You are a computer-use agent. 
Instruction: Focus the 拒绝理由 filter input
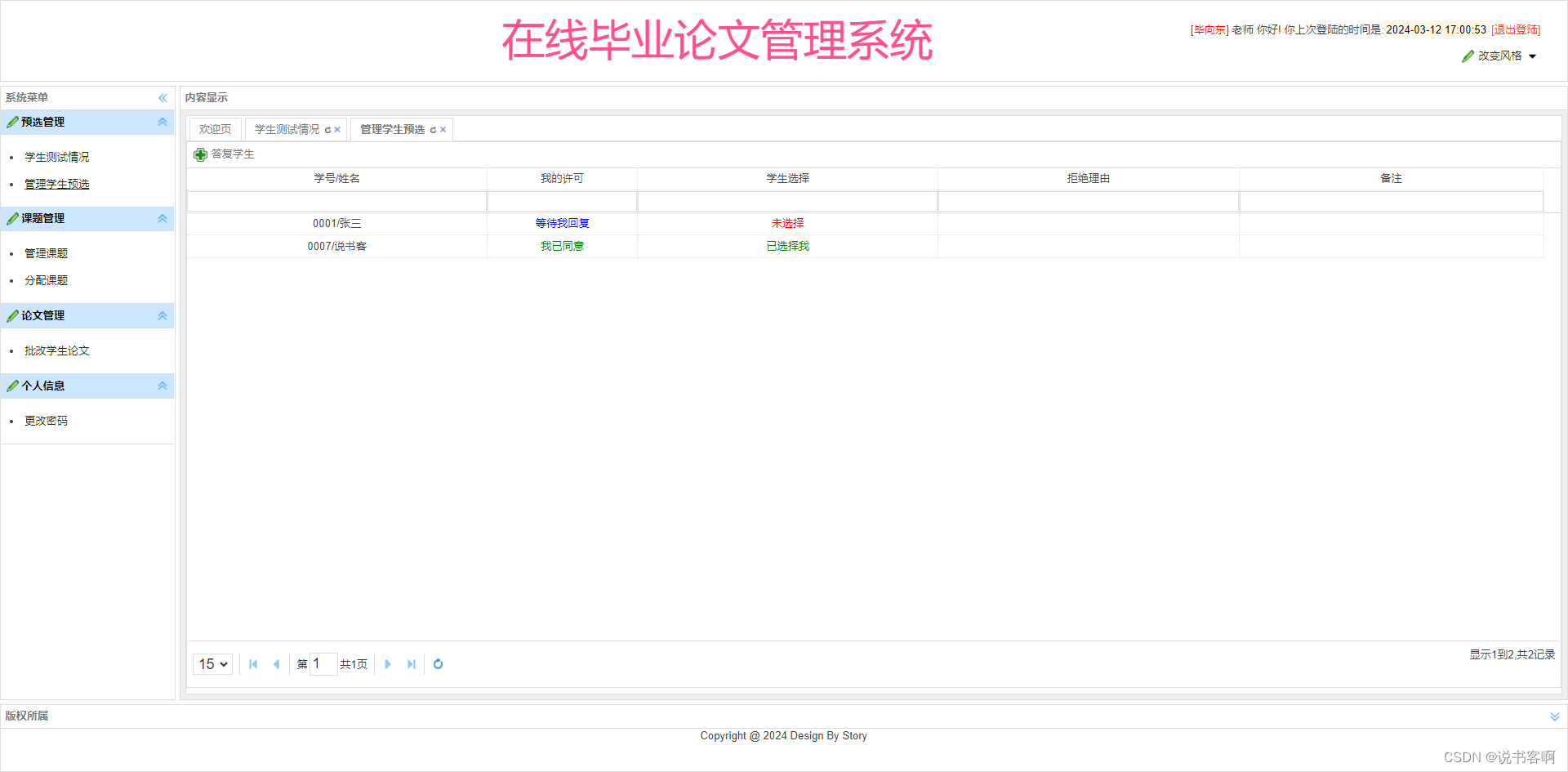pos(1089,202)
